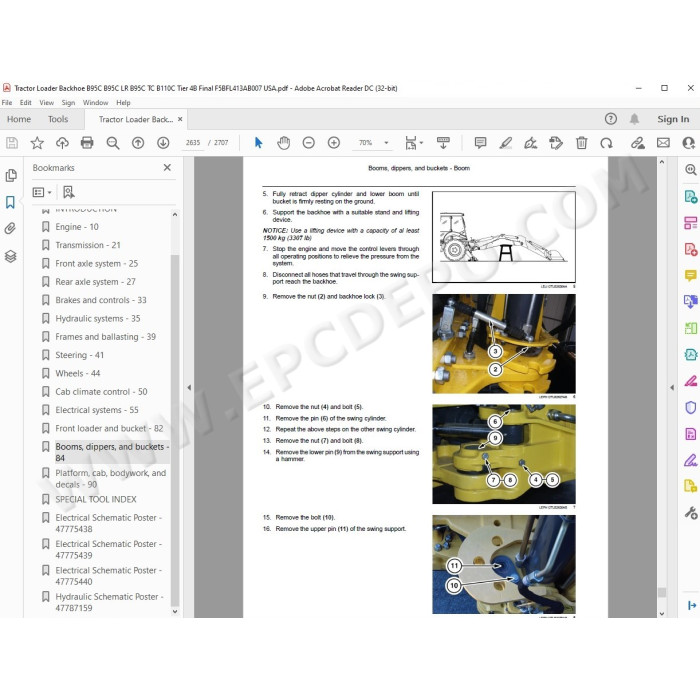Open Find text magnifier tool
The width and height of the screenshot is (700, 700).
(112, 143)
